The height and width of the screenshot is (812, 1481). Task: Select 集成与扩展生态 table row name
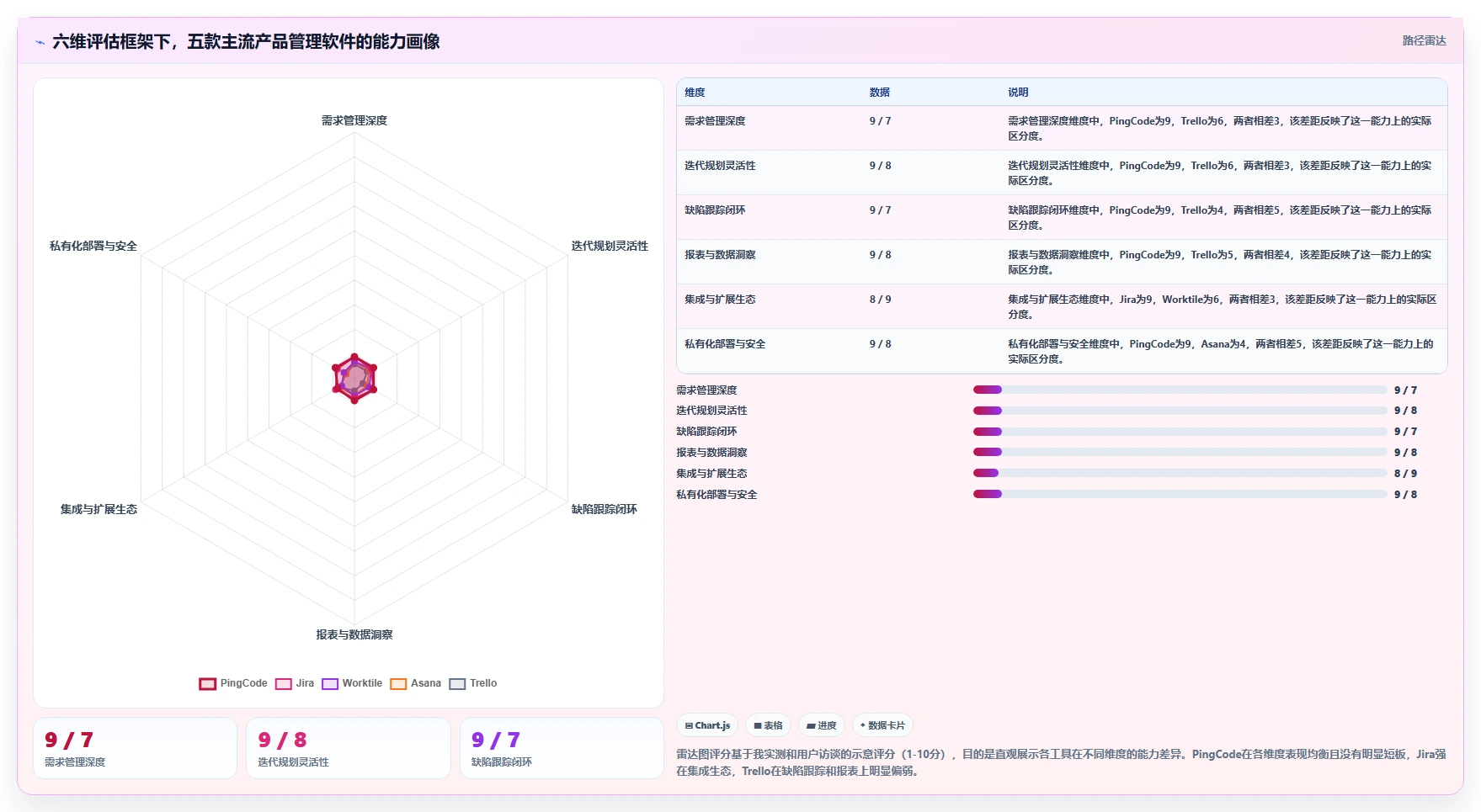pos(720,300)
